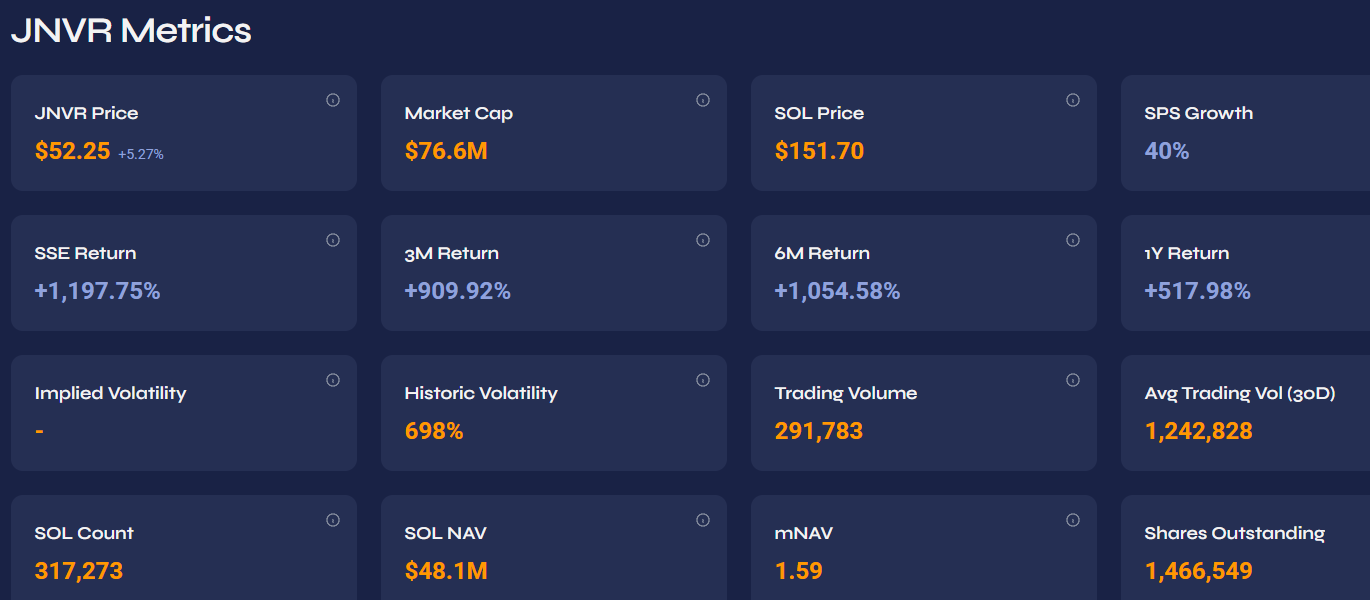The width and height of the screenshot is (1370, 600).
Task: Click the Implied Volatility info icon
Action: 333,380
